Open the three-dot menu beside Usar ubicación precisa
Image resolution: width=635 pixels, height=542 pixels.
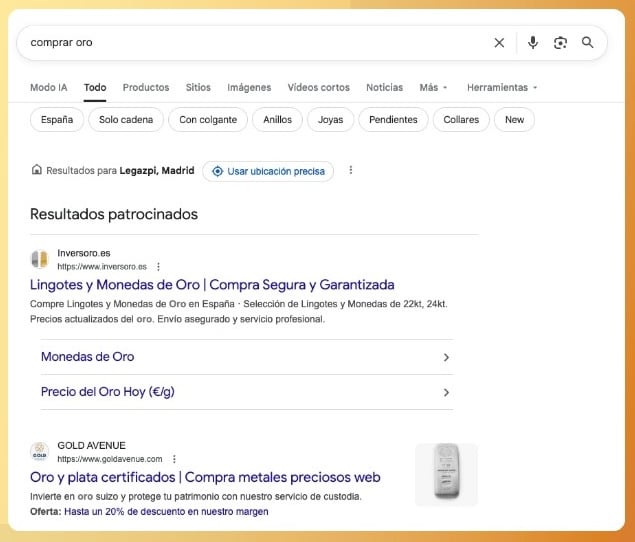351,170
